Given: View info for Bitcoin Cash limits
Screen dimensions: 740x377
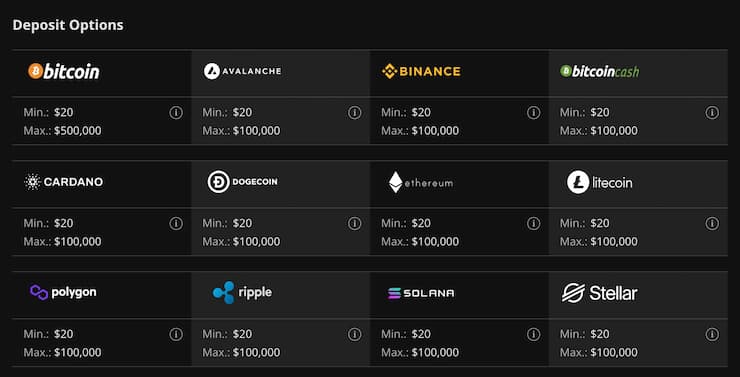Looking at the screenshot, I should [712, 113].
